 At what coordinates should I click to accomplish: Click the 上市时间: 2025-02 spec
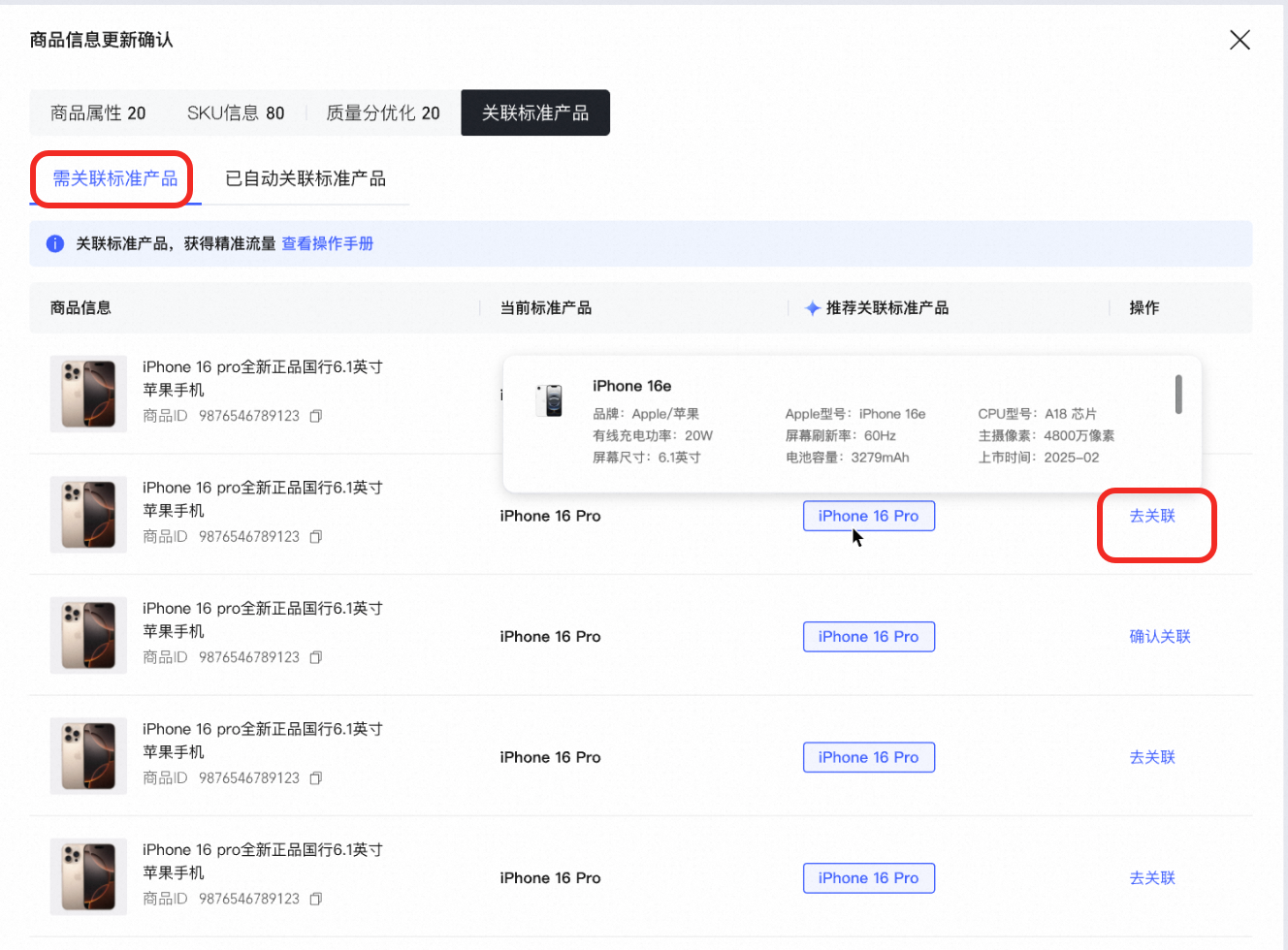click(1039, 458)
